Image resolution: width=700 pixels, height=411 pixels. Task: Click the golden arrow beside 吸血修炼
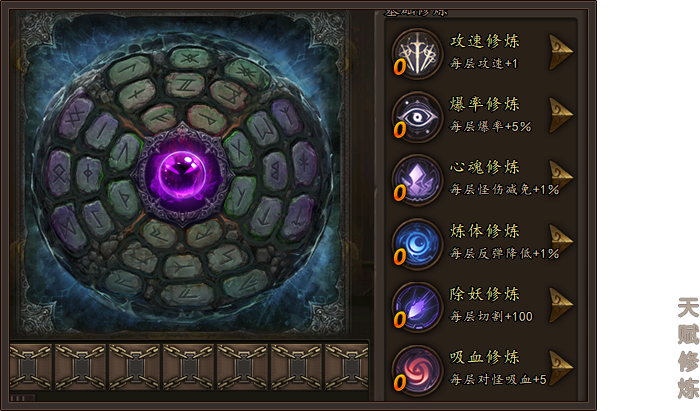[561, 368]
